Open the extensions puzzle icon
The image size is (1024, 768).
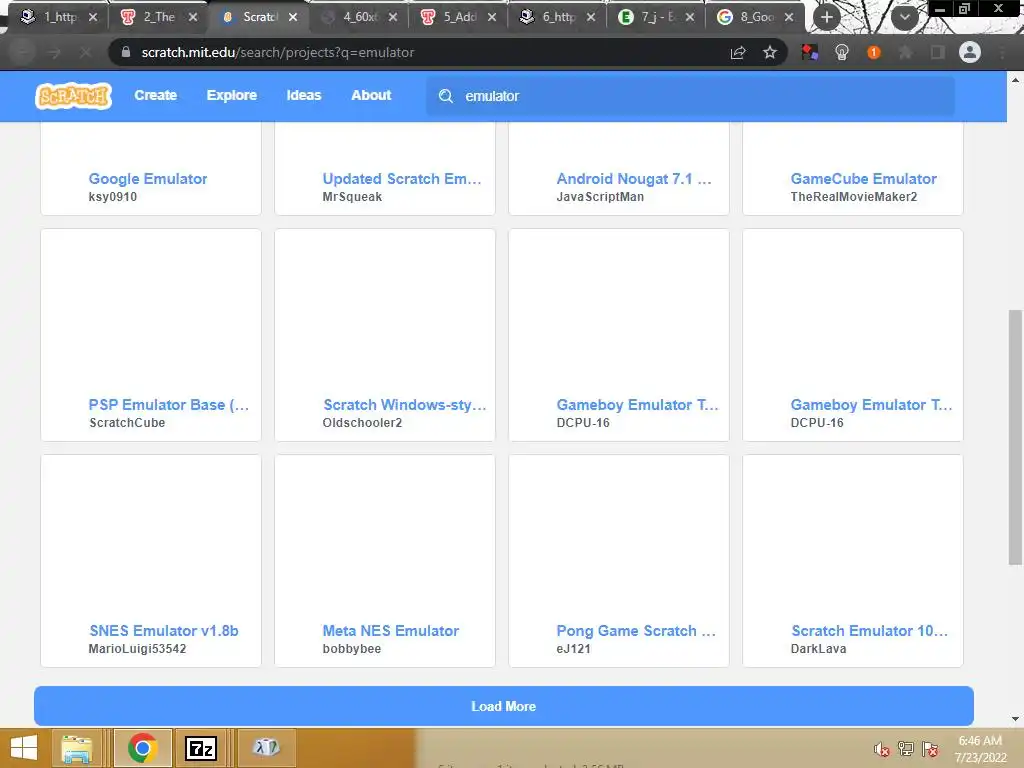click(x=905, y=52)
